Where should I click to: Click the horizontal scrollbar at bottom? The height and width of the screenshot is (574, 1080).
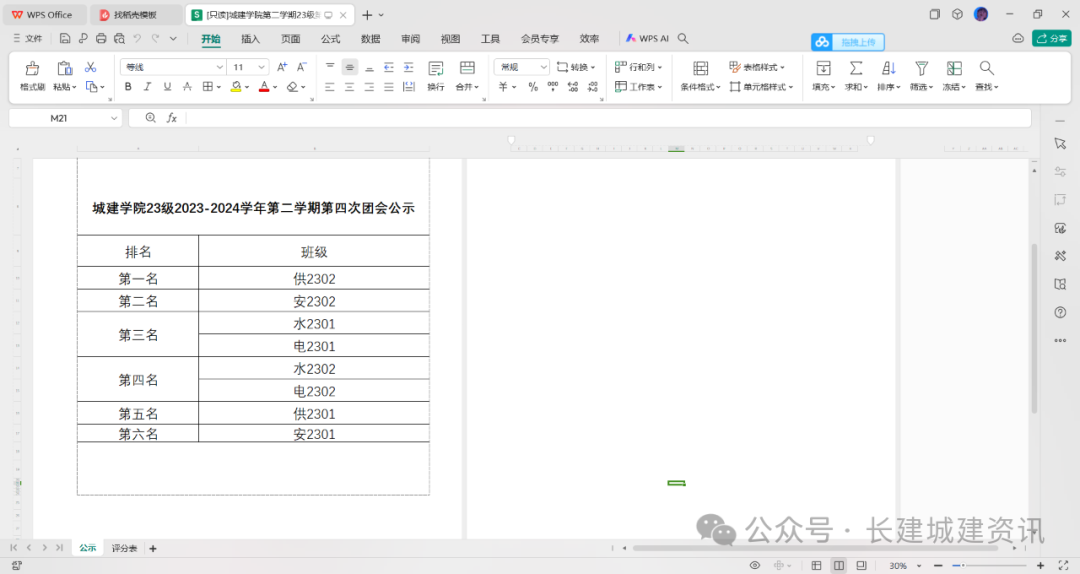click(815, 549)
